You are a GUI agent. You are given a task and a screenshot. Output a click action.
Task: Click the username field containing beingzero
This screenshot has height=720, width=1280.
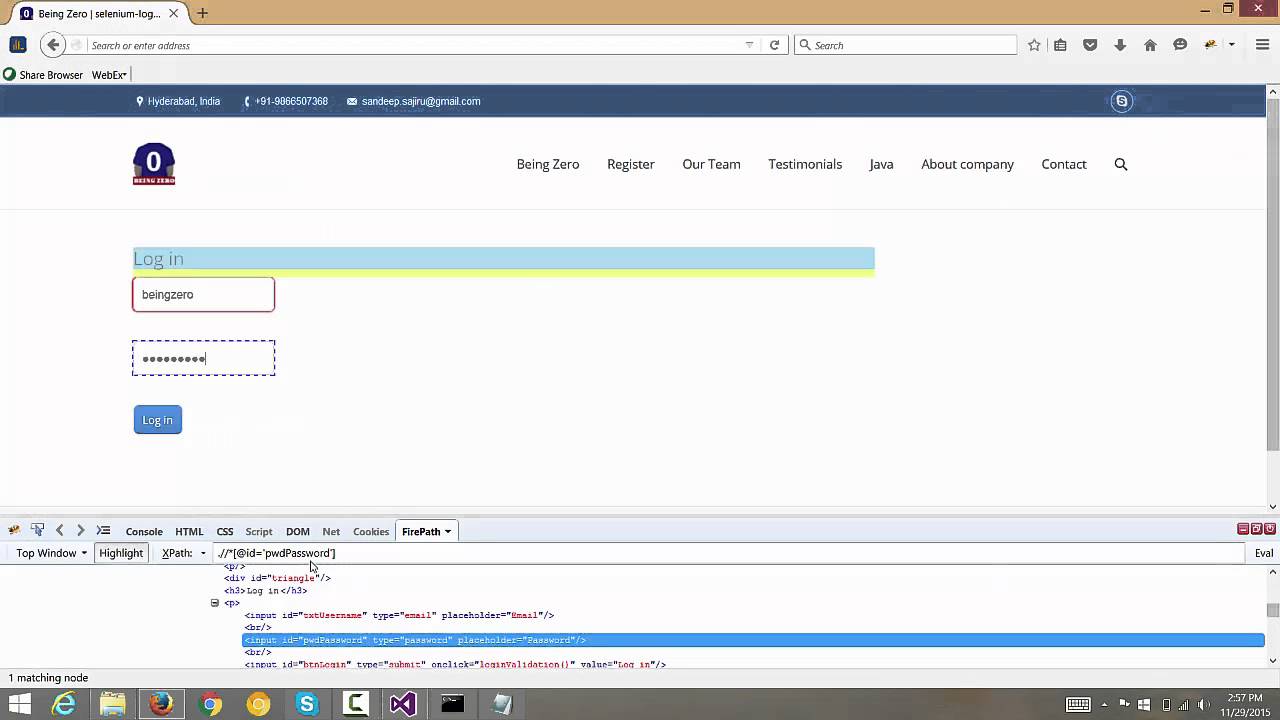(204, 295)
